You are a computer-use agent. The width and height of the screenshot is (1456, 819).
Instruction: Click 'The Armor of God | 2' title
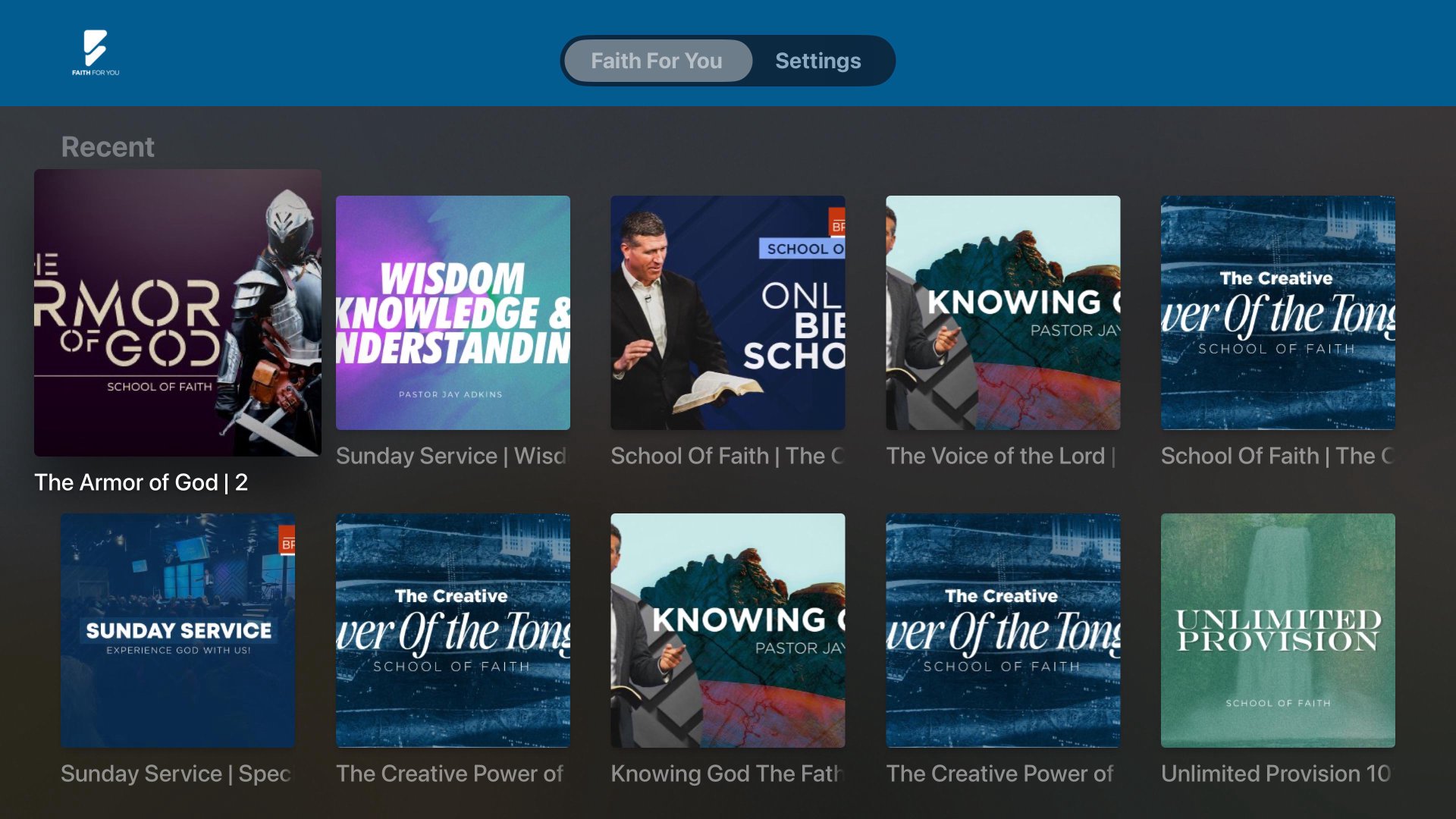click(141, 482)
